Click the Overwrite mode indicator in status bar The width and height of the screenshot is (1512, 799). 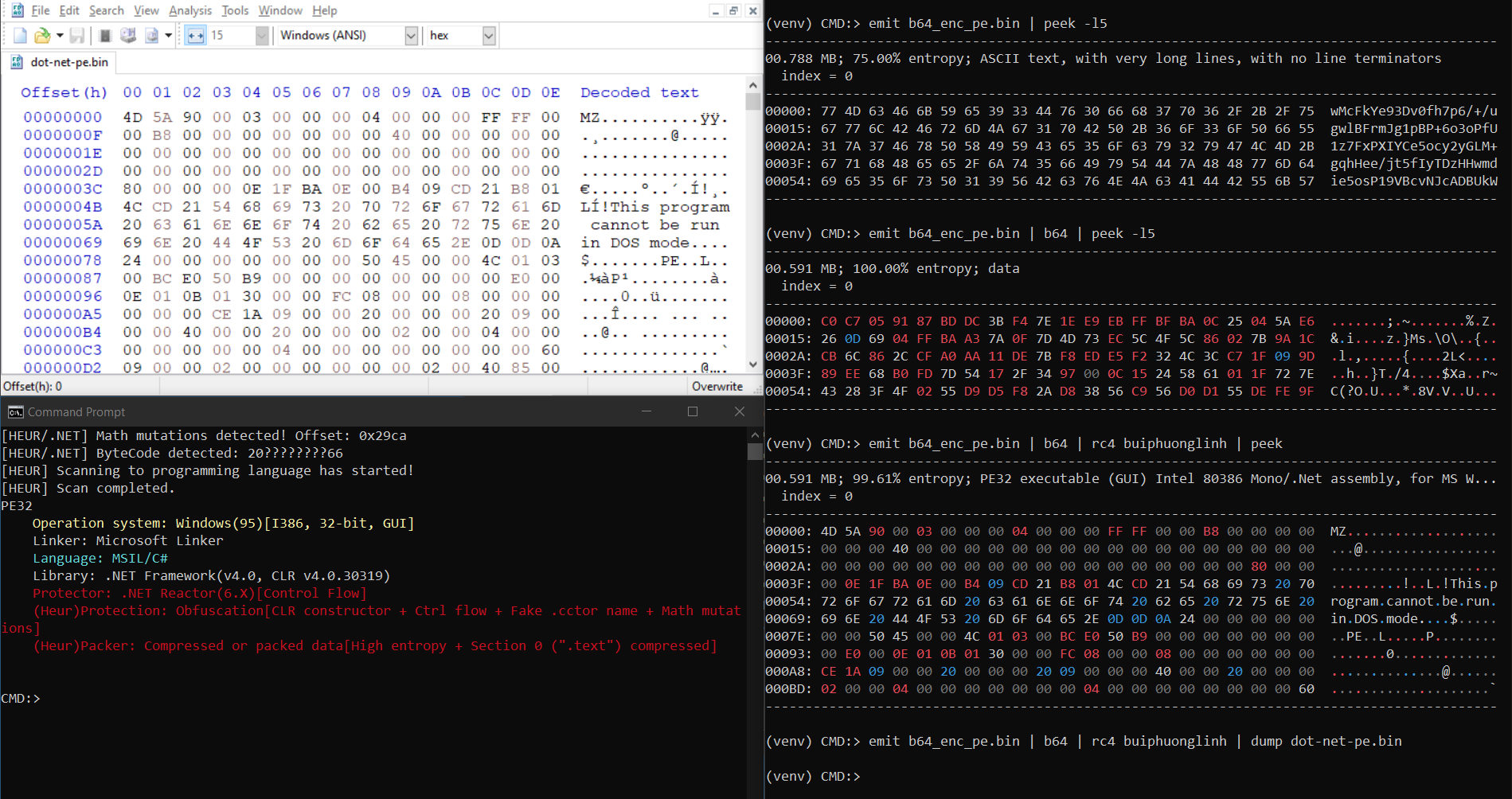tap(717, 386)
